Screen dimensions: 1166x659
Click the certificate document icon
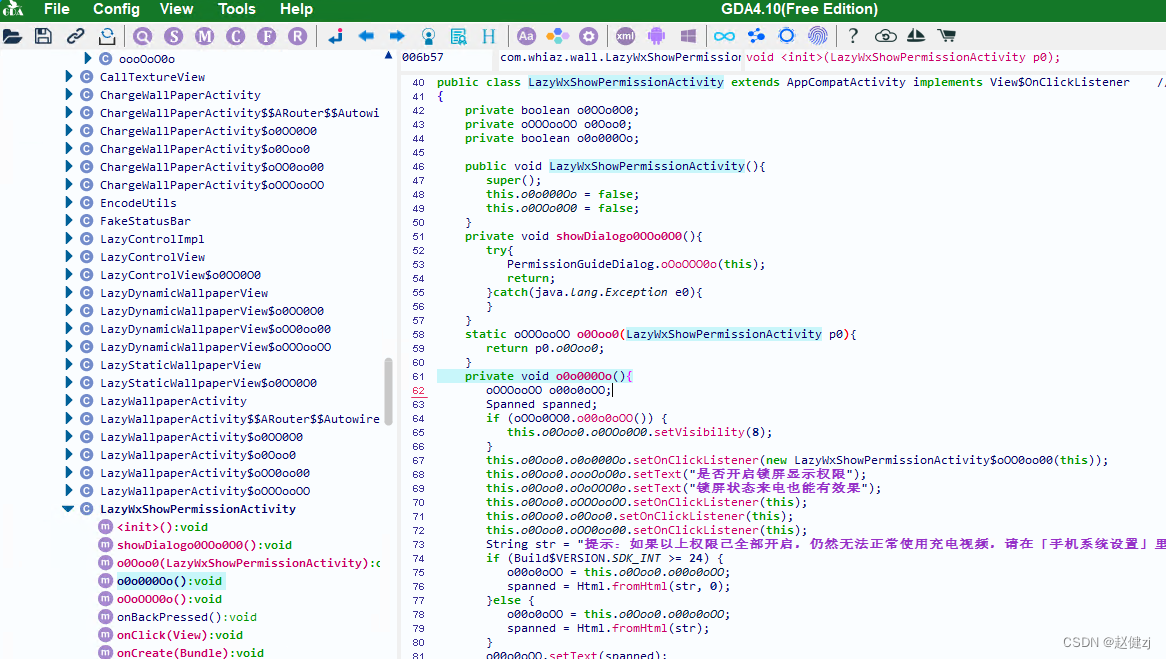pyautogui.click(x=459, y=36)
